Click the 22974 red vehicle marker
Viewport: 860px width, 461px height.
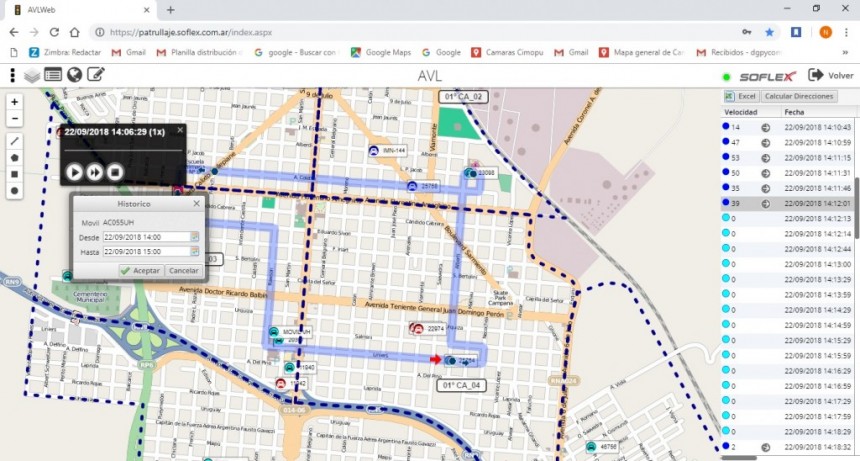click(418, 329)
